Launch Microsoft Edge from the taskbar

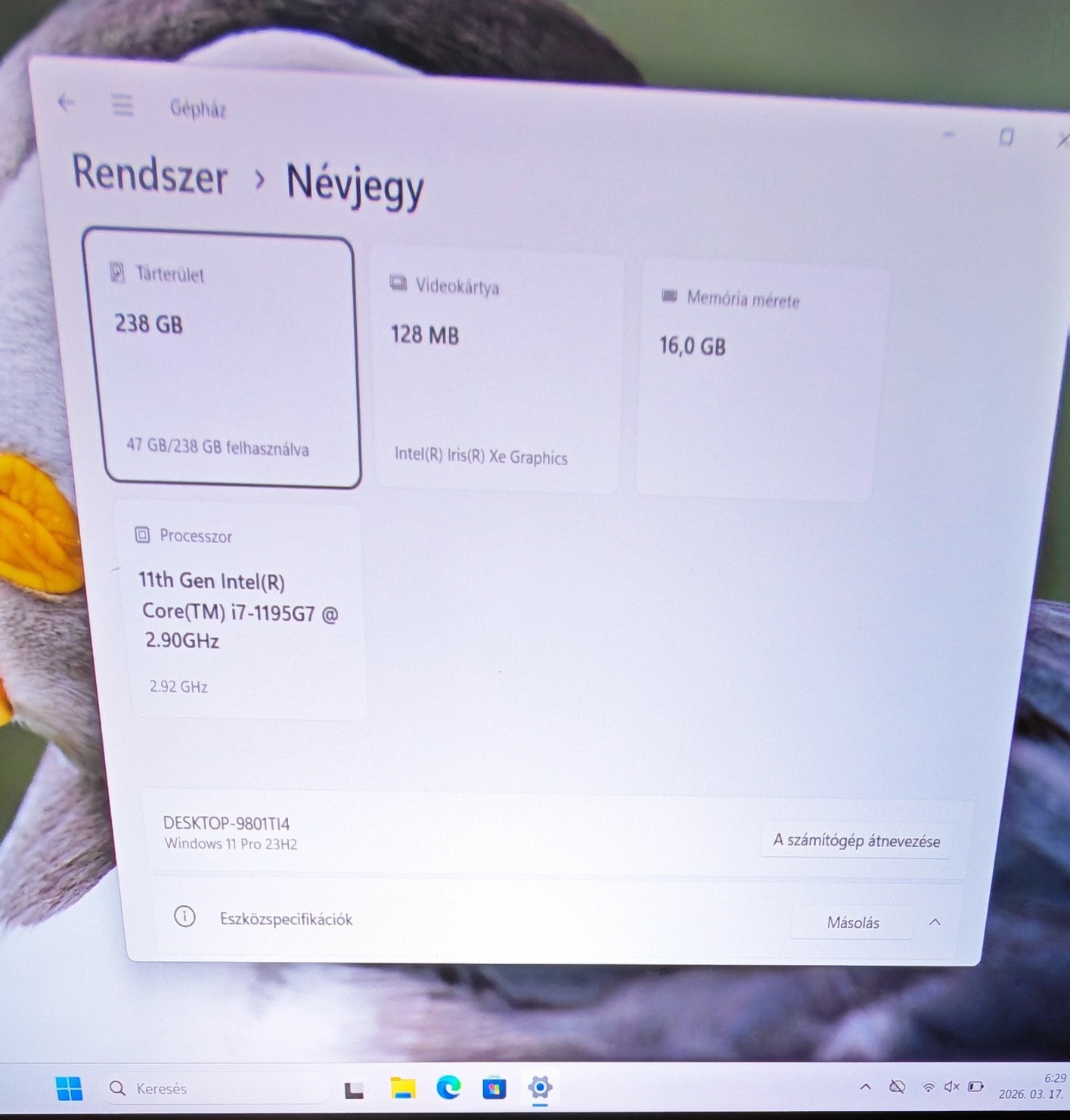coord(448,1087)
